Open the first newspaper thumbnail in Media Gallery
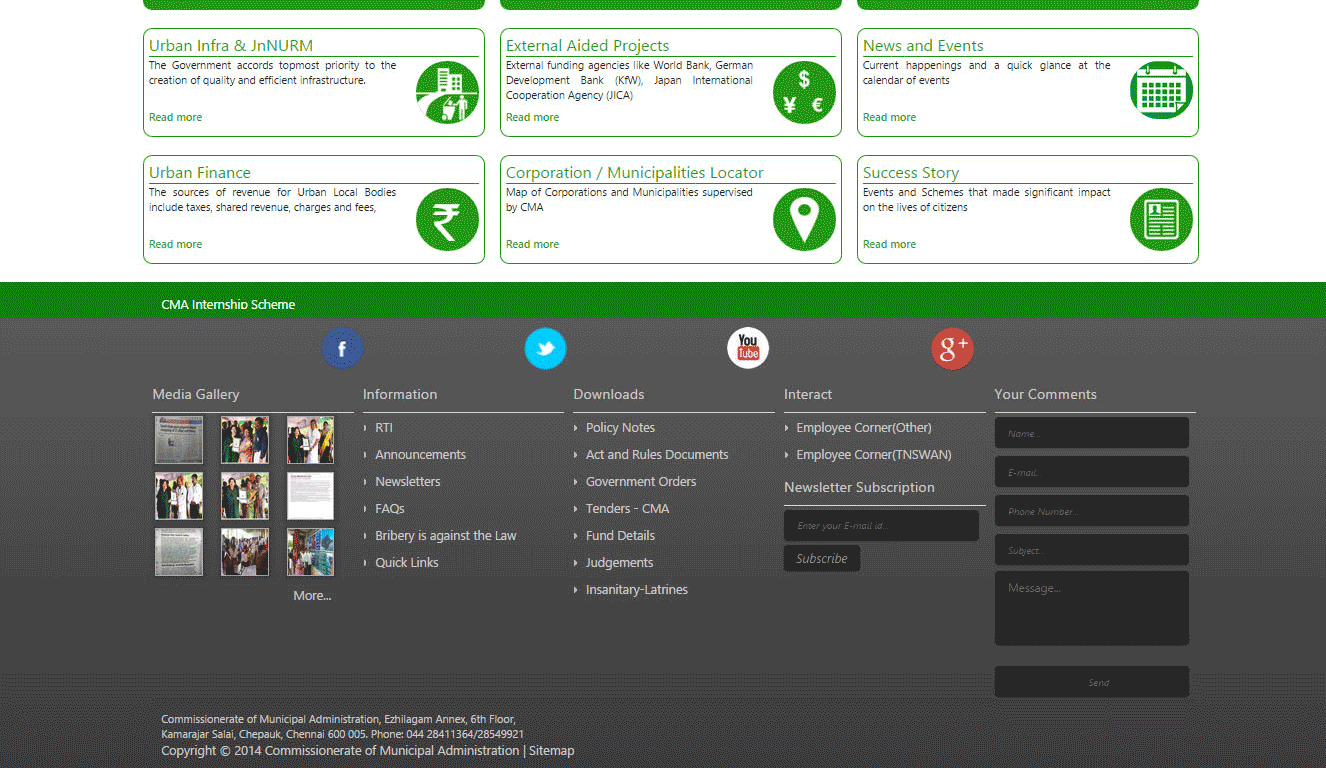 178,439
